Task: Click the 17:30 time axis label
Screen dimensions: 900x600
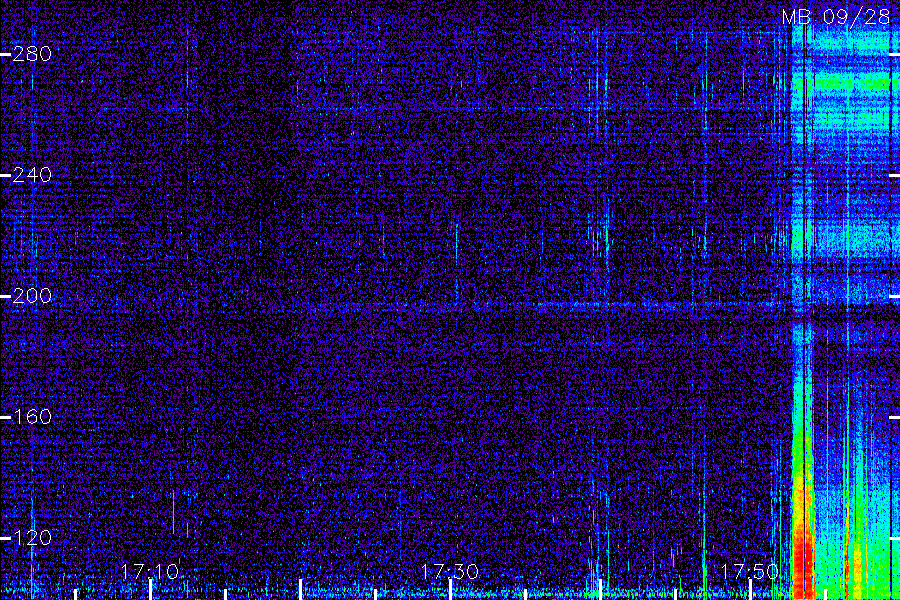Action: coord(449,571)
